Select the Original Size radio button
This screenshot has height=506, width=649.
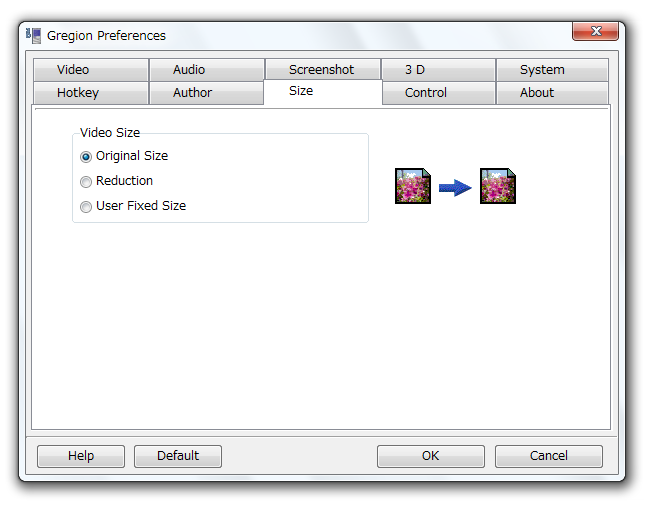86,157
